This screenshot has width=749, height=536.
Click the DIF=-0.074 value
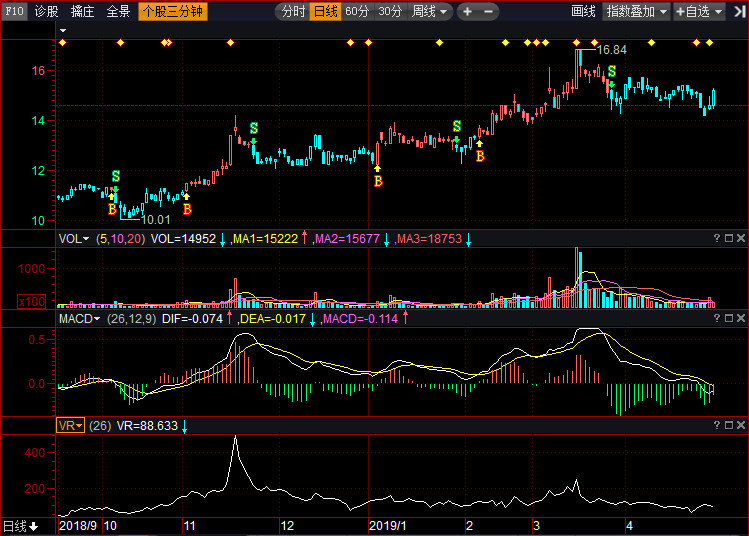192,319
